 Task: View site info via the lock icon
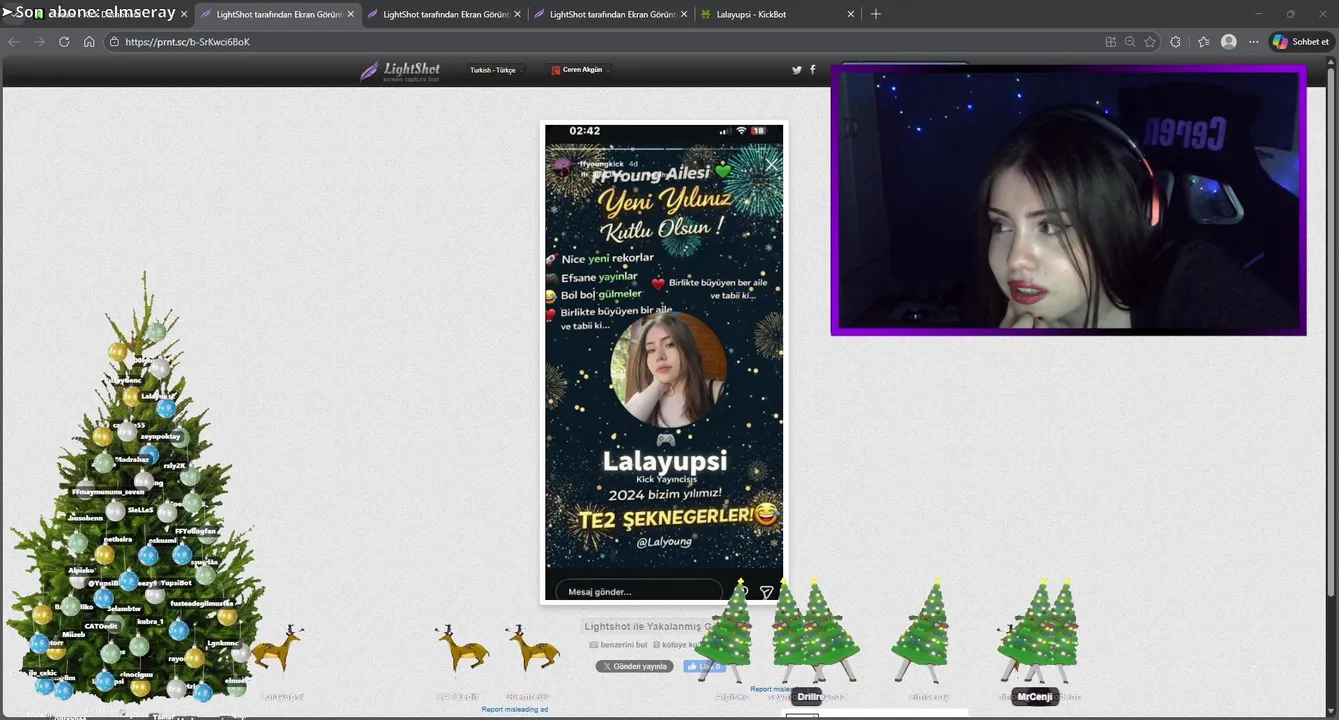pyautogui.click(x=114, y=42)
